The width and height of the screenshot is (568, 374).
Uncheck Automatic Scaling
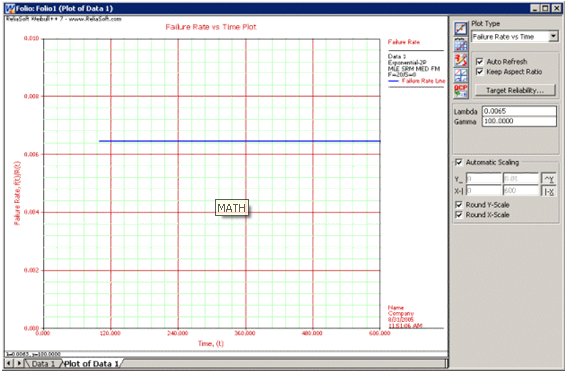click(459, 162)
